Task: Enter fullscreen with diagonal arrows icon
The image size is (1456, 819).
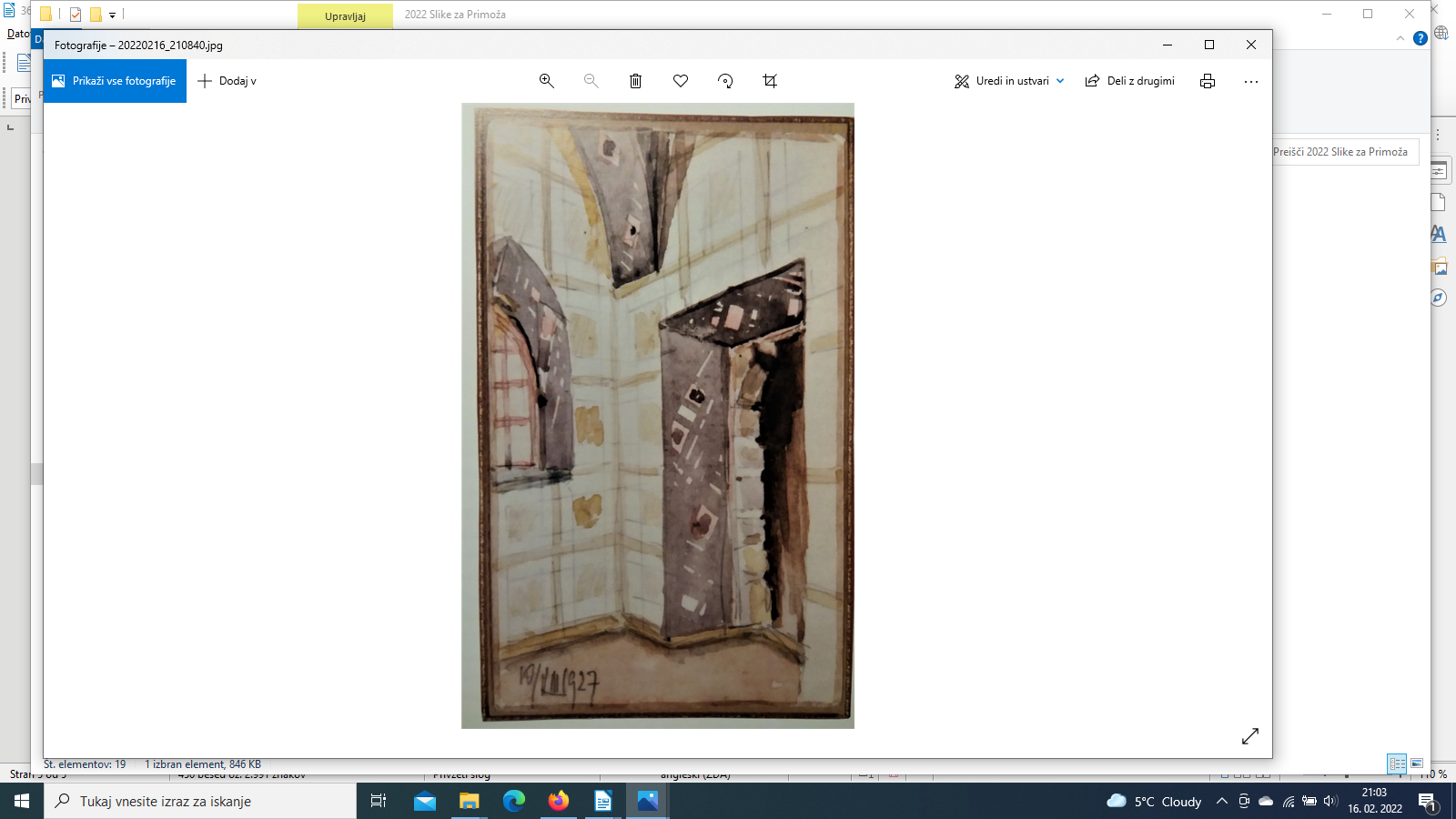Action: 1250,736
